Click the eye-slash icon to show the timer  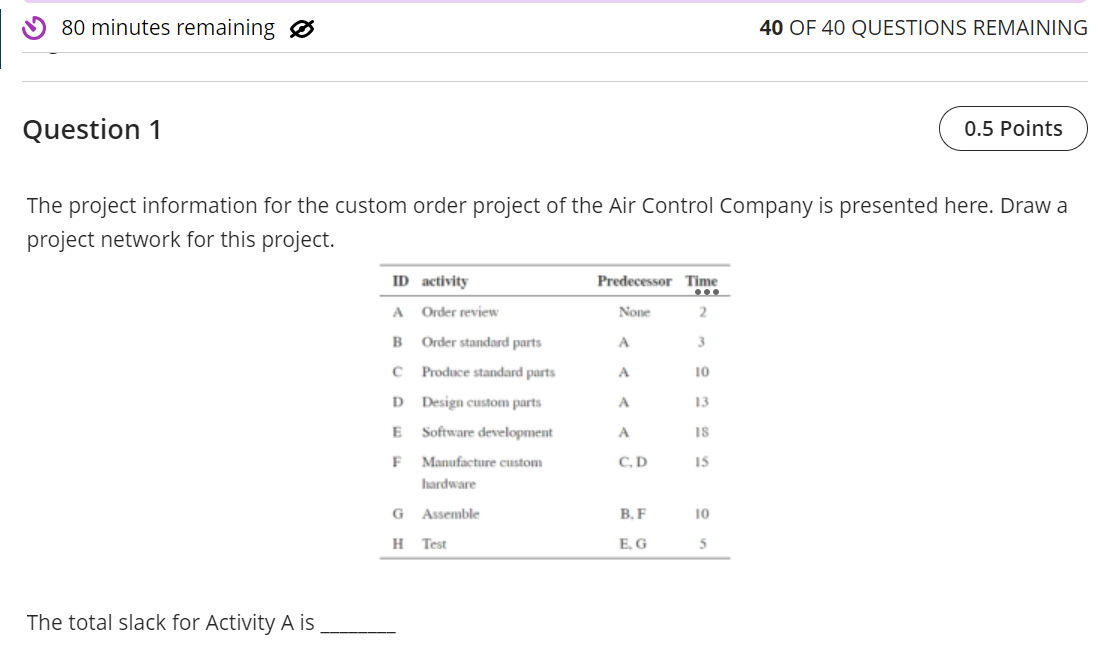tap(301, 28)
